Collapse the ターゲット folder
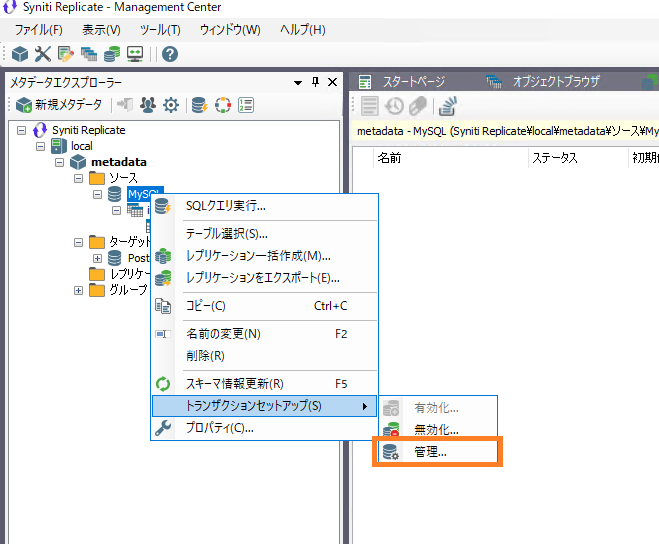Image resolution: width=659 pixels, height=544 pixels. (x=79, y=242)
